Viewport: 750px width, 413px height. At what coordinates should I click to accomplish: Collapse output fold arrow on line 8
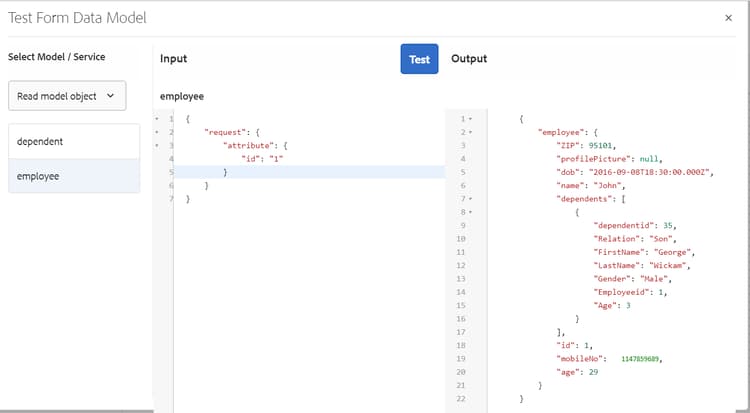tap(470, 212)
